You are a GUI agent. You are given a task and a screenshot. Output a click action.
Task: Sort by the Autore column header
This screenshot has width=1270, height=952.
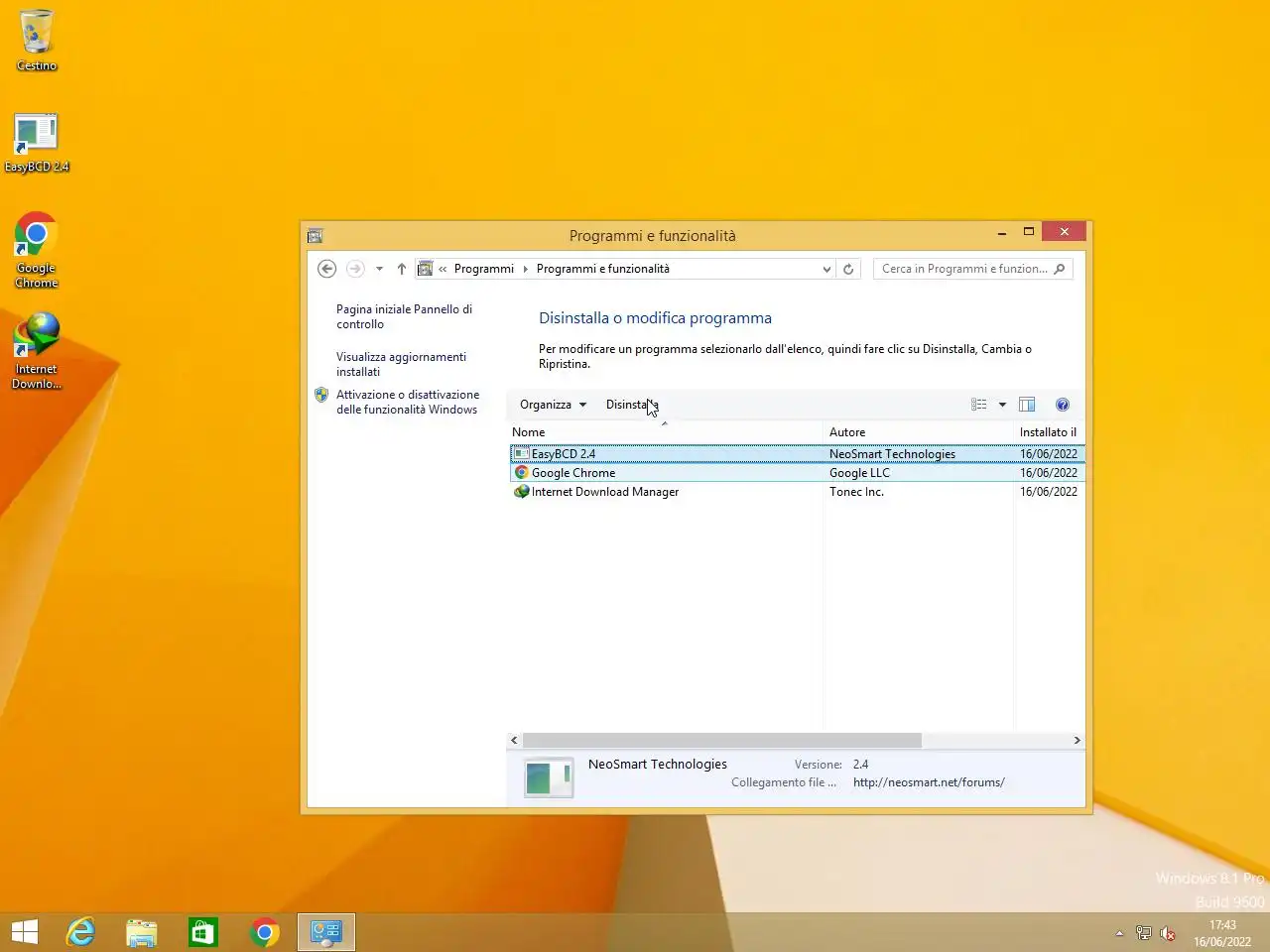click(918, 432)
